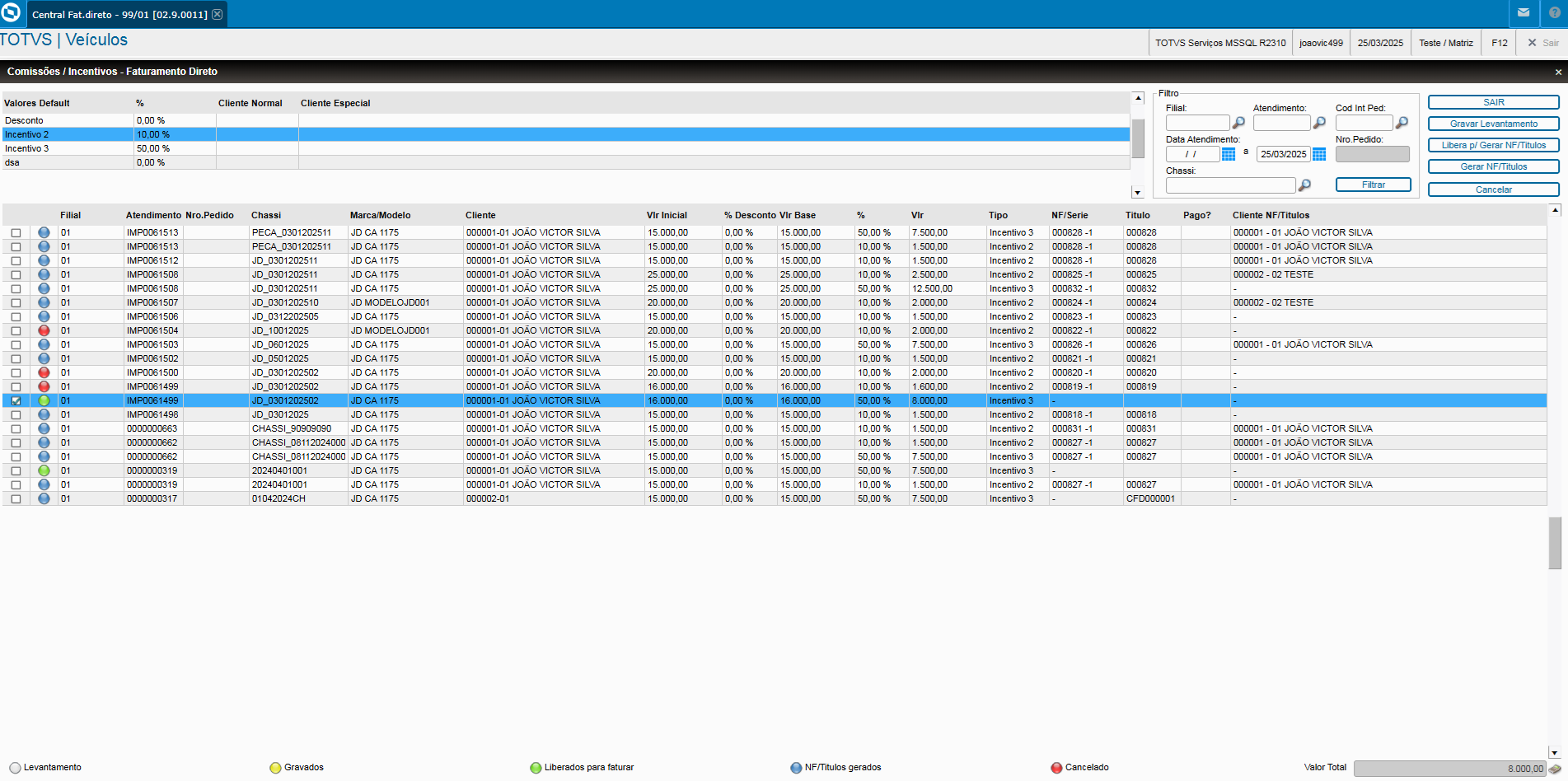Click blue status dot of IMP0061502 row

point(44,358)
